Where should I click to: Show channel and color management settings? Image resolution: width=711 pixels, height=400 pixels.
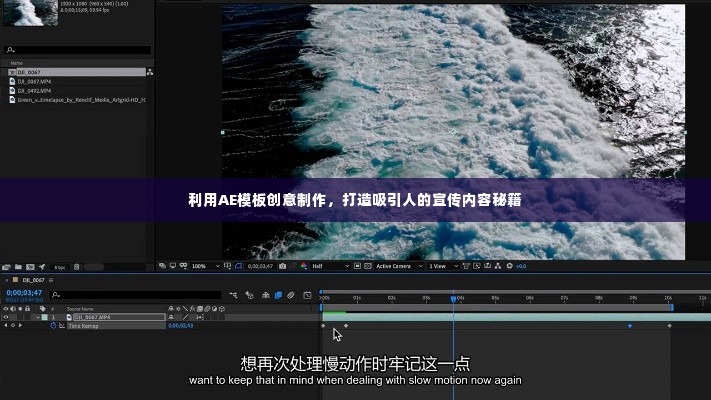(304, 266)
